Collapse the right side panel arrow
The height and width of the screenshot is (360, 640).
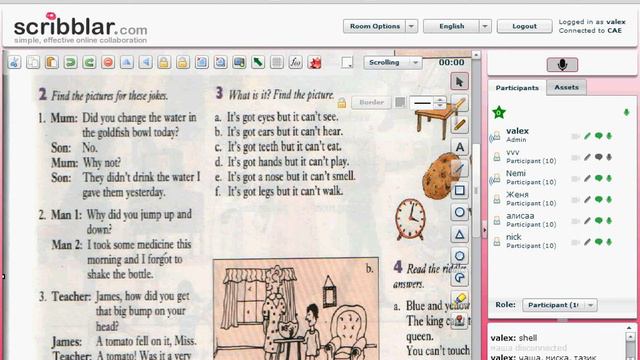(x=484, y=230)
